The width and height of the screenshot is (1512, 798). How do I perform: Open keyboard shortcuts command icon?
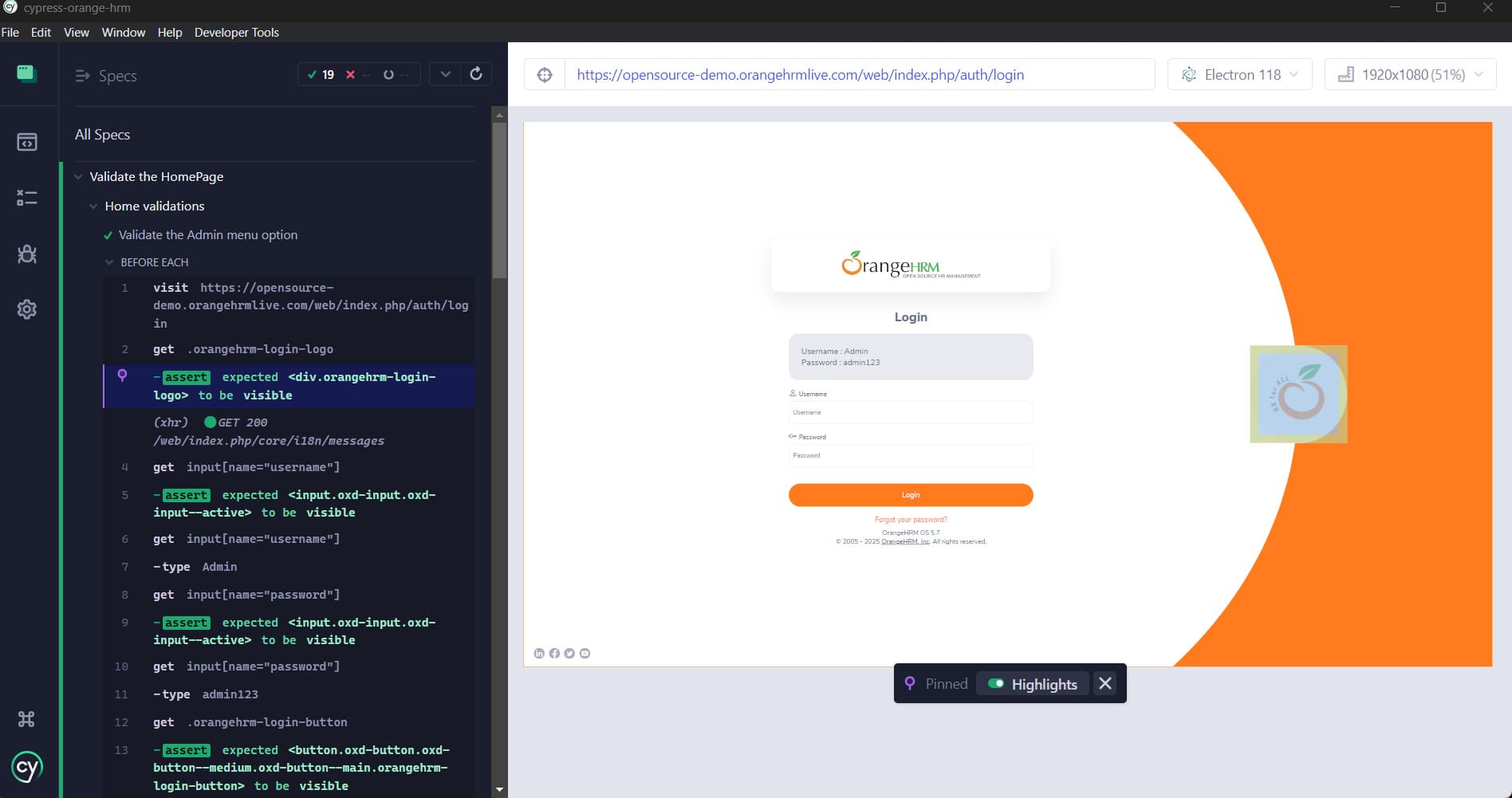(x=26, y=719)
